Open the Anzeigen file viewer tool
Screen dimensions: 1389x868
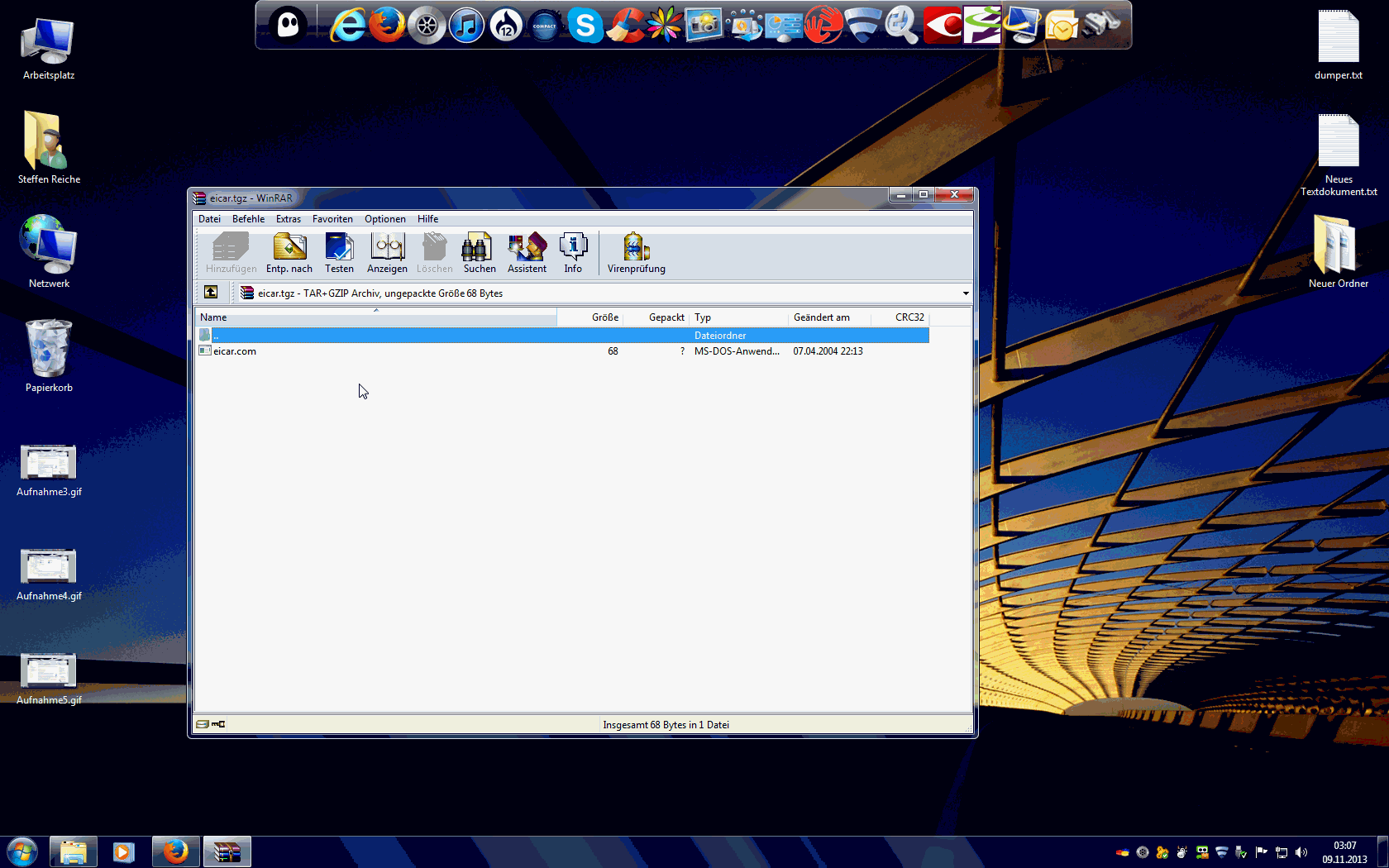coord(387,252)
